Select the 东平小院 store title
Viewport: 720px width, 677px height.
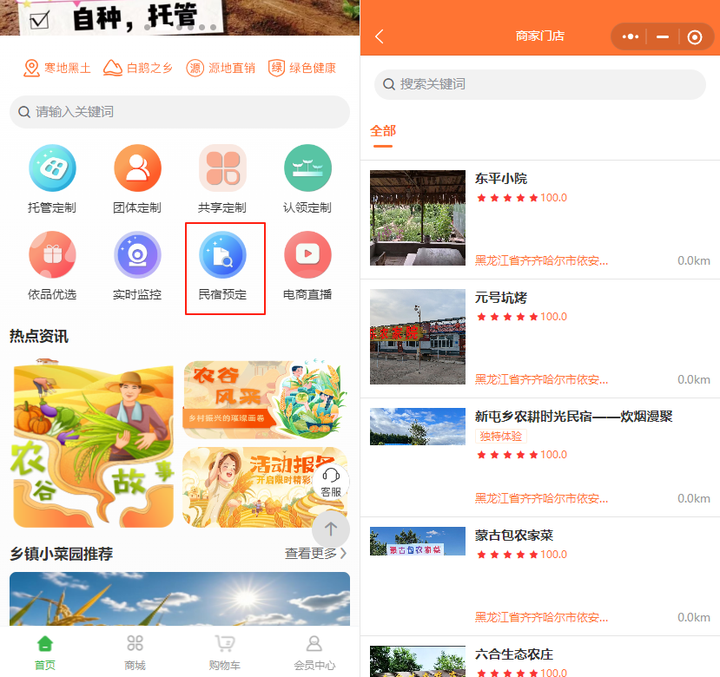tap(501, 179)
